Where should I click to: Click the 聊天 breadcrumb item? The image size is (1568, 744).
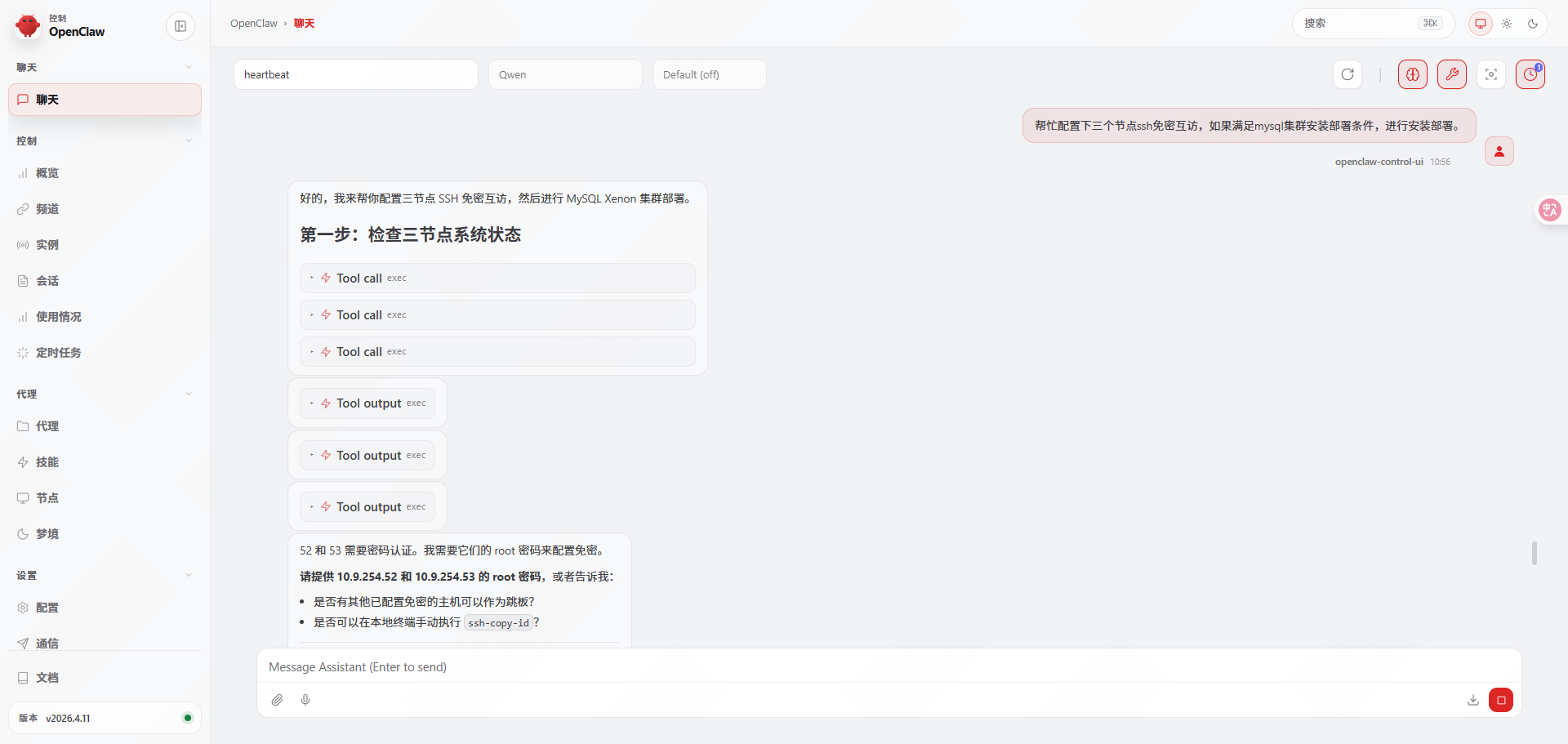(304, 24)
